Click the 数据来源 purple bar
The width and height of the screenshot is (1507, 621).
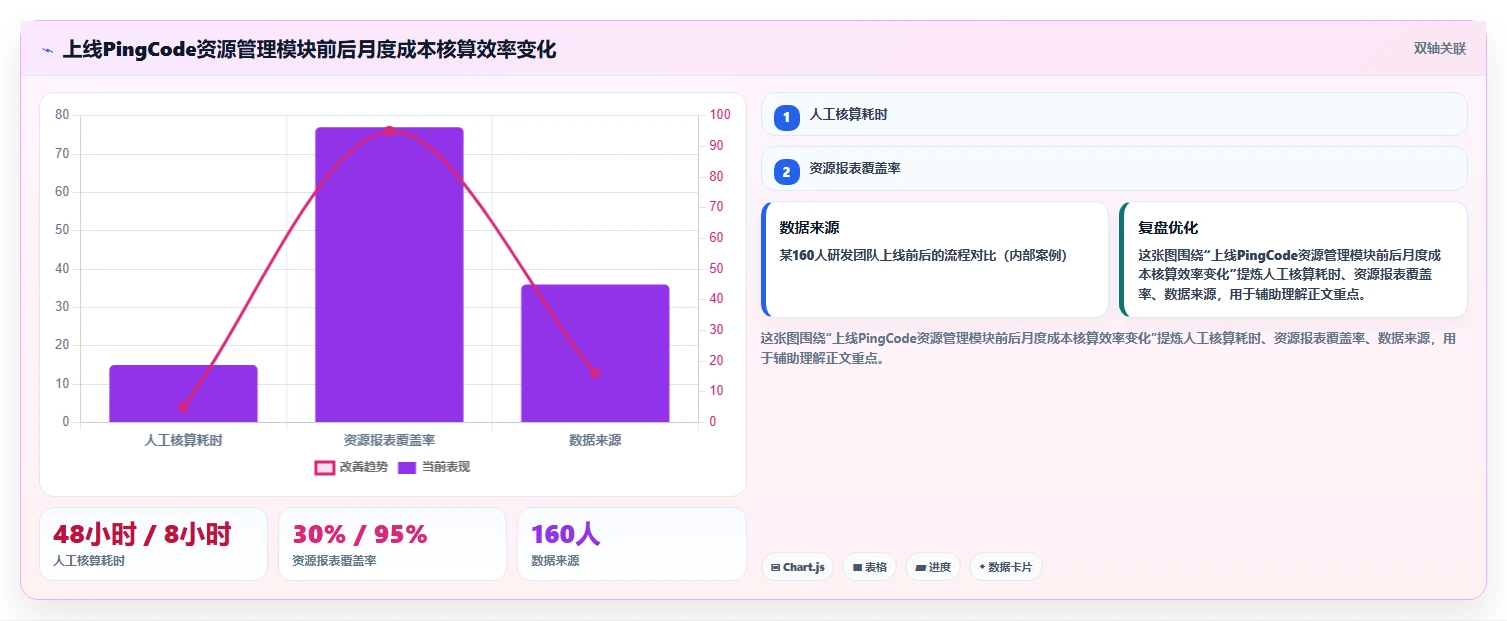595,353
